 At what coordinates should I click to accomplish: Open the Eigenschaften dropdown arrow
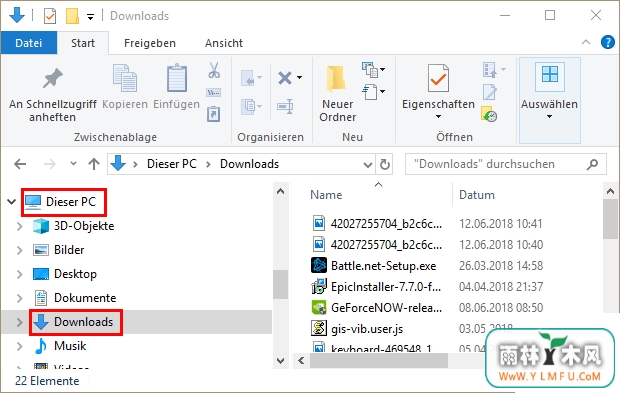[x=438, y=117]
